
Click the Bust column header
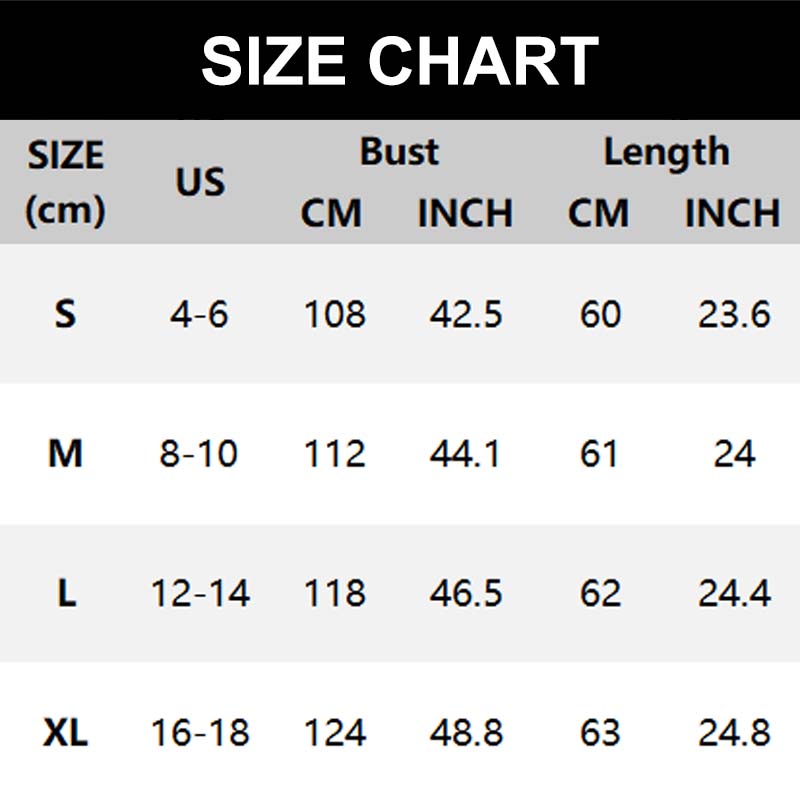click(x=399, y=152)
